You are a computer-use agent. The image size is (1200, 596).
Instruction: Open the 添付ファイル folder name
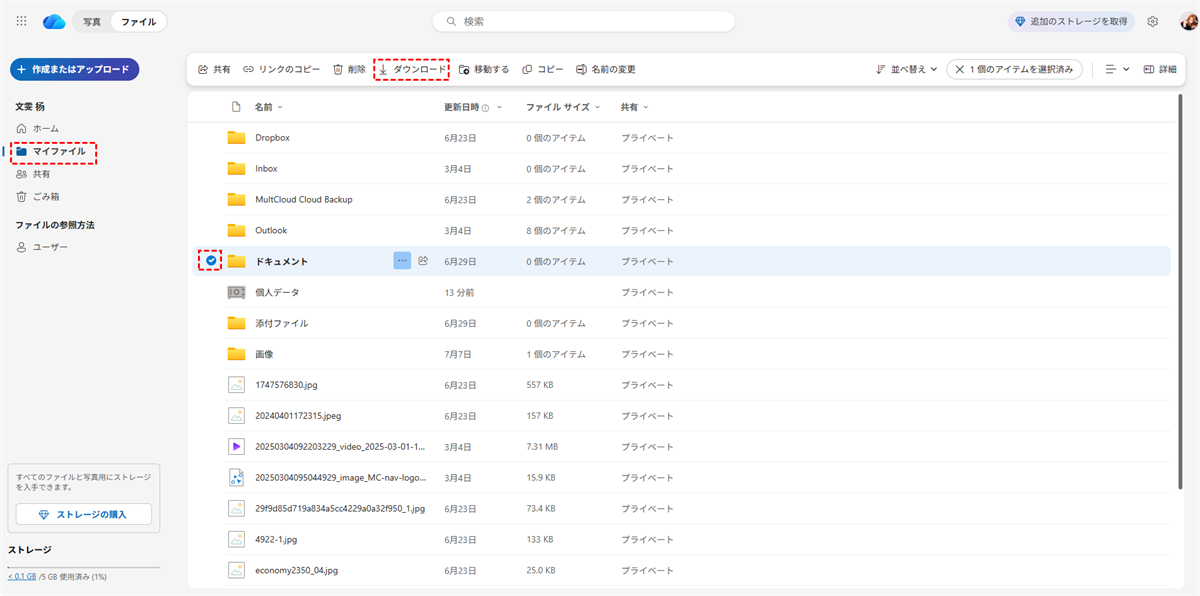tap(281, 324)
